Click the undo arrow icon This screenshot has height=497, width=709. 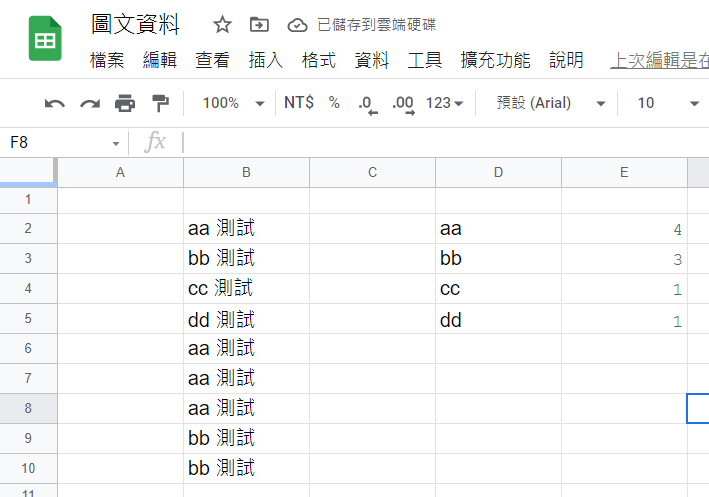[x=55, y=104]
